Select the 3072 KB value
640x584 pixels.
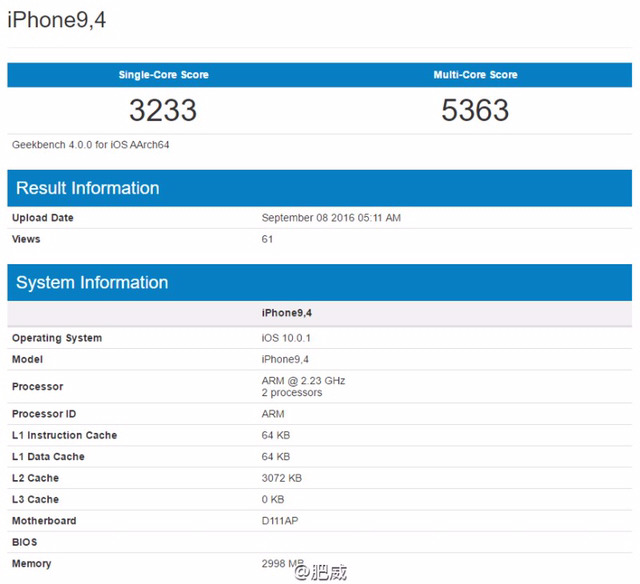(x=282, y=478)
